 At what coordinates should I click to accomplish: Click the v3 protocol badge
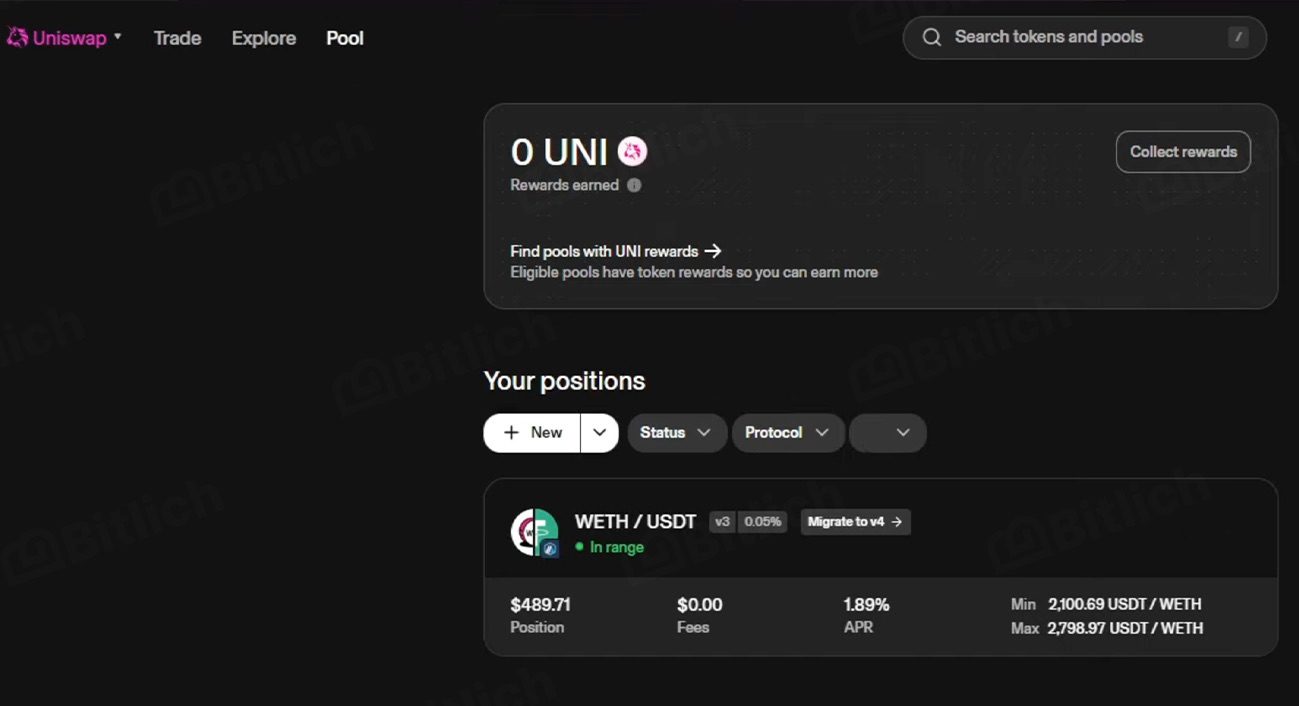click(x=722, y=521)
